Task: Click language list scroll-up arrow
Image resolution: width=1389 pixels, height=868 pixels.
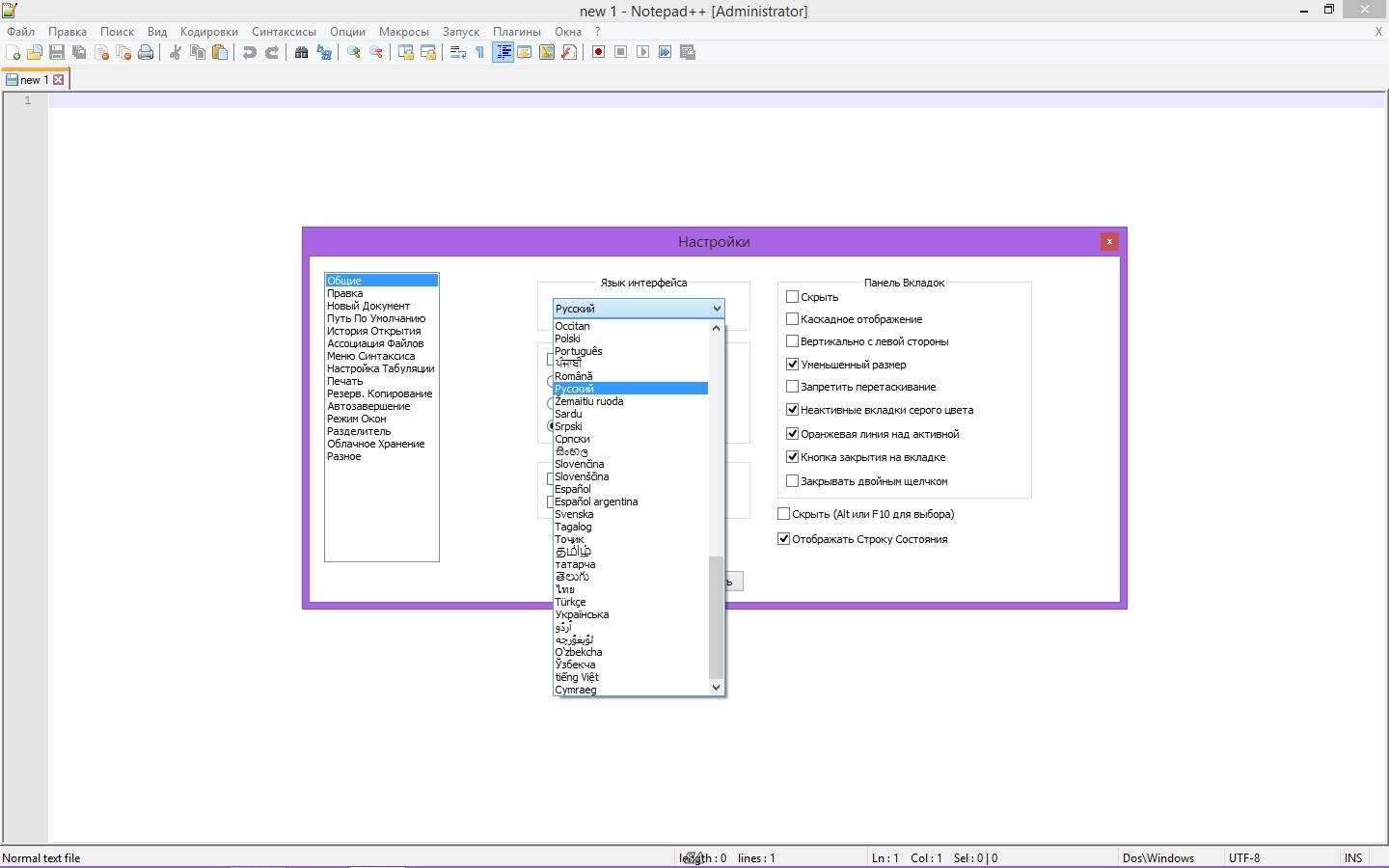Action: coord(716,328)
